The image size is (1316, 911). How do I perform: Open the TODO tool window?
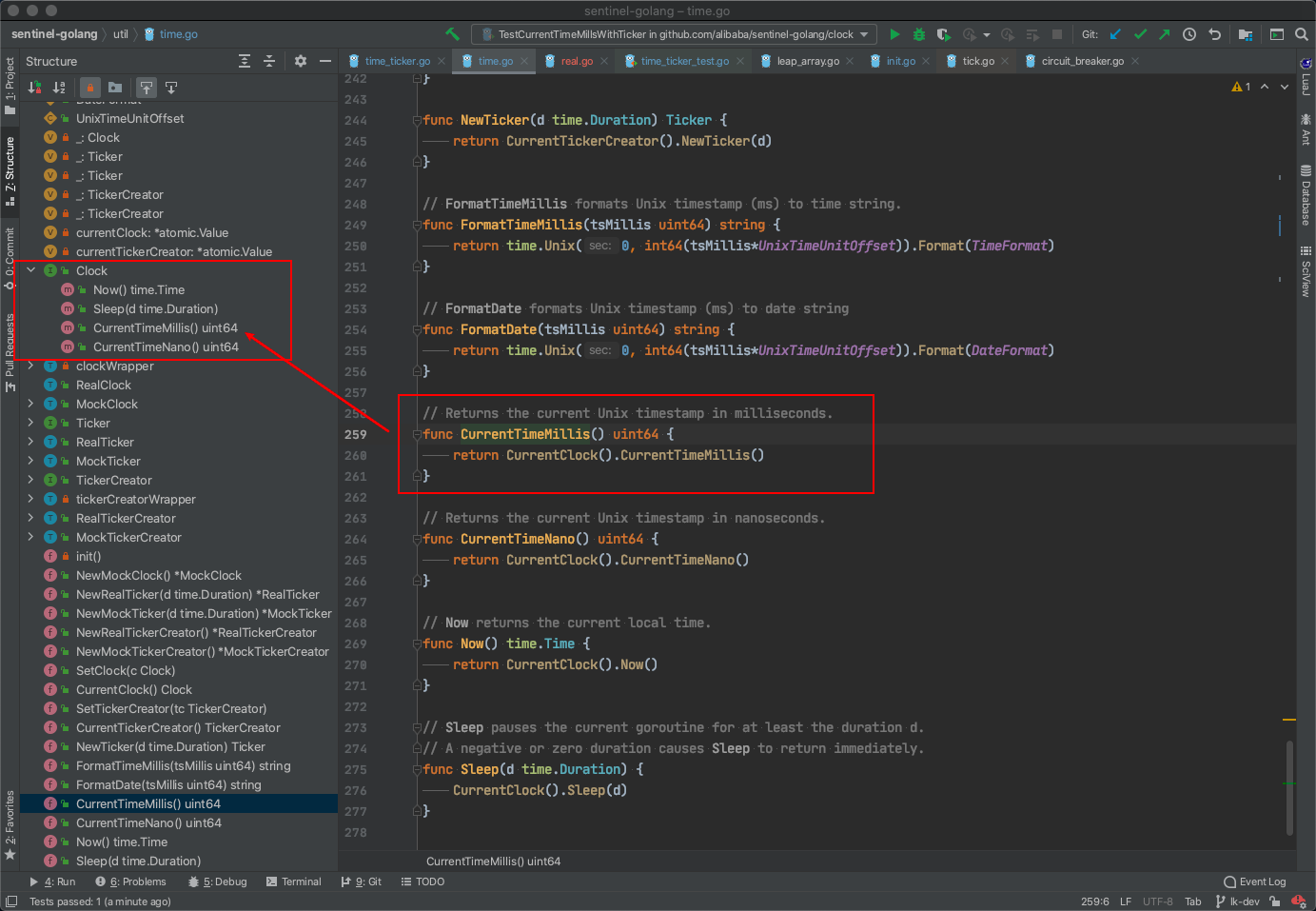423,881
